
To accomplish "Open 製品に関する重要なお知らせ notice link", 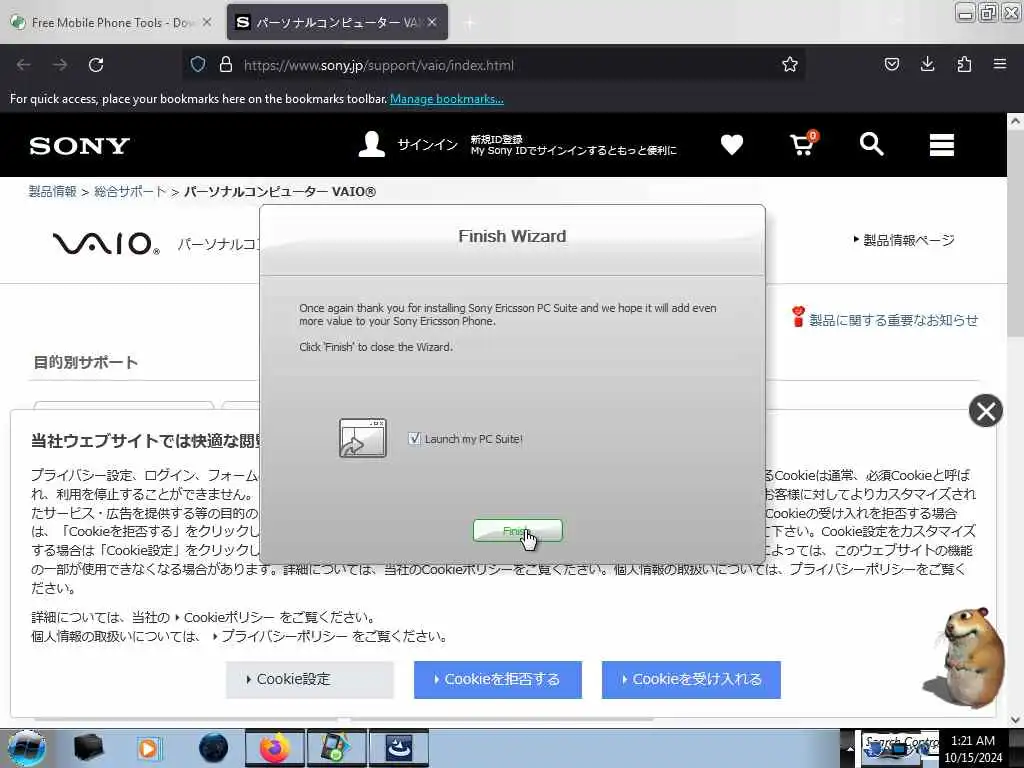I will (x=893, y=320).
